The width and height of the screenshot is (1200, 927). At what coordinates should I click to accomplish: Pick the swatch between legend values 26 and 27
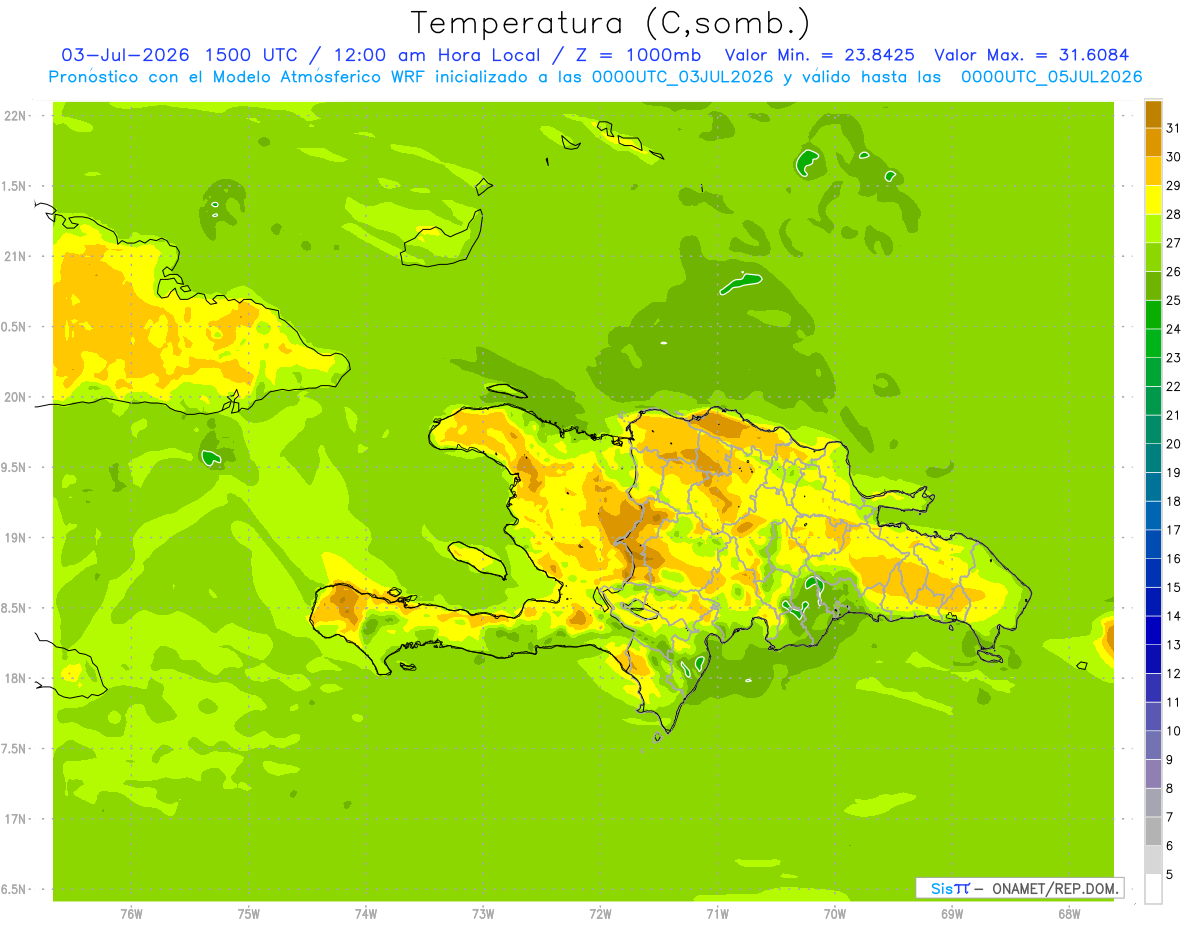pyautogui.click(x=1153, y=257)
